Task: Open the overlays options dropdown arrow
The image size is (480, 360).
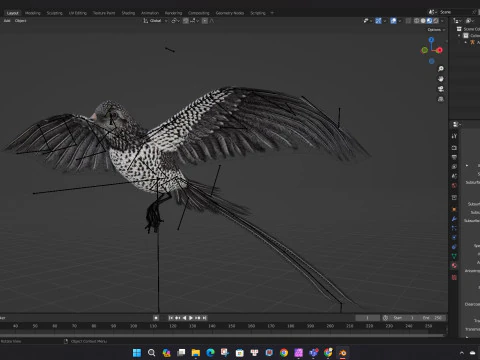Action: (x=400, y=21)
